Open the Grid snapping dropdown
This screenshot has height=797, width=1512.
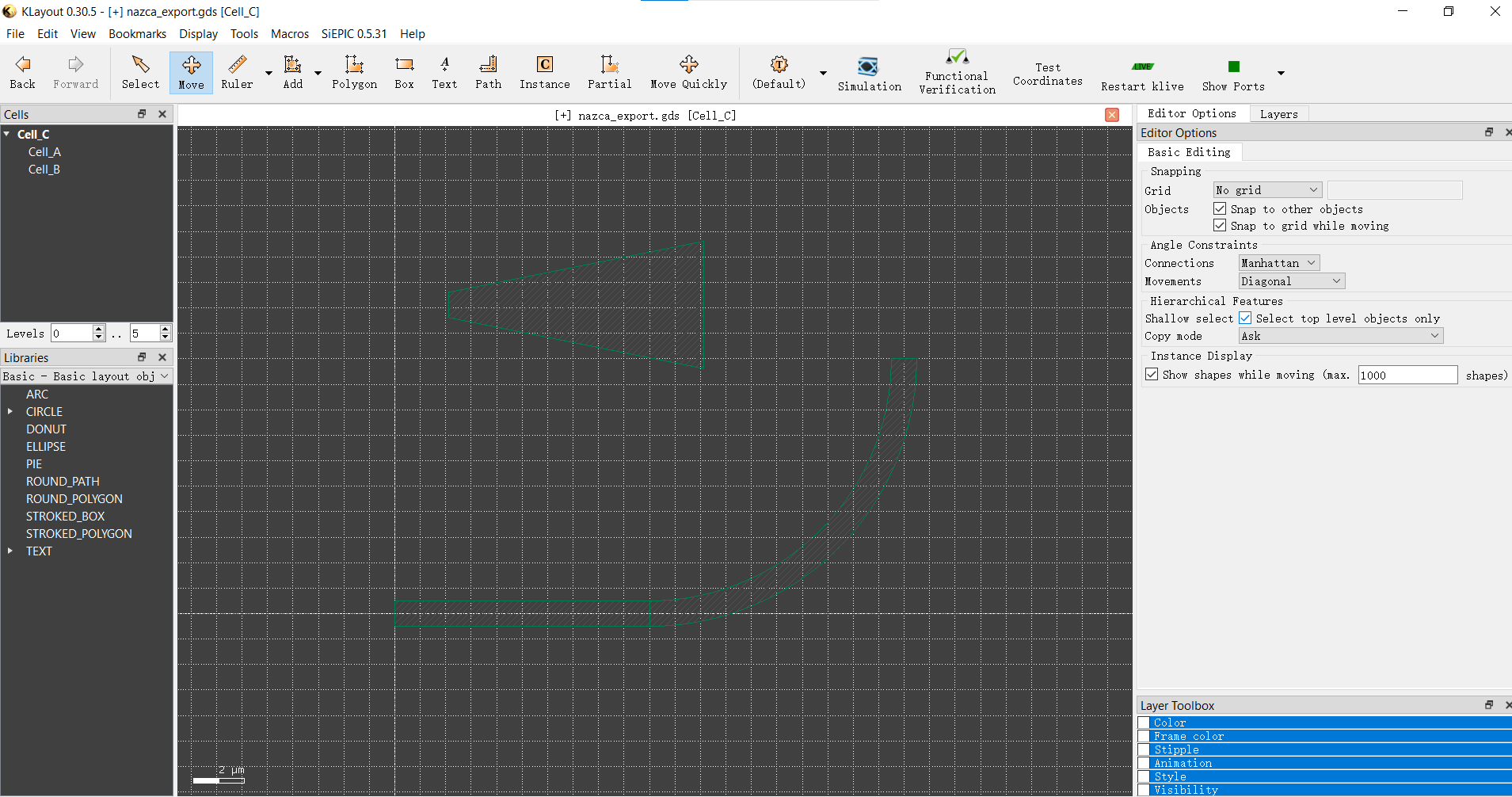coord(1266,190)
